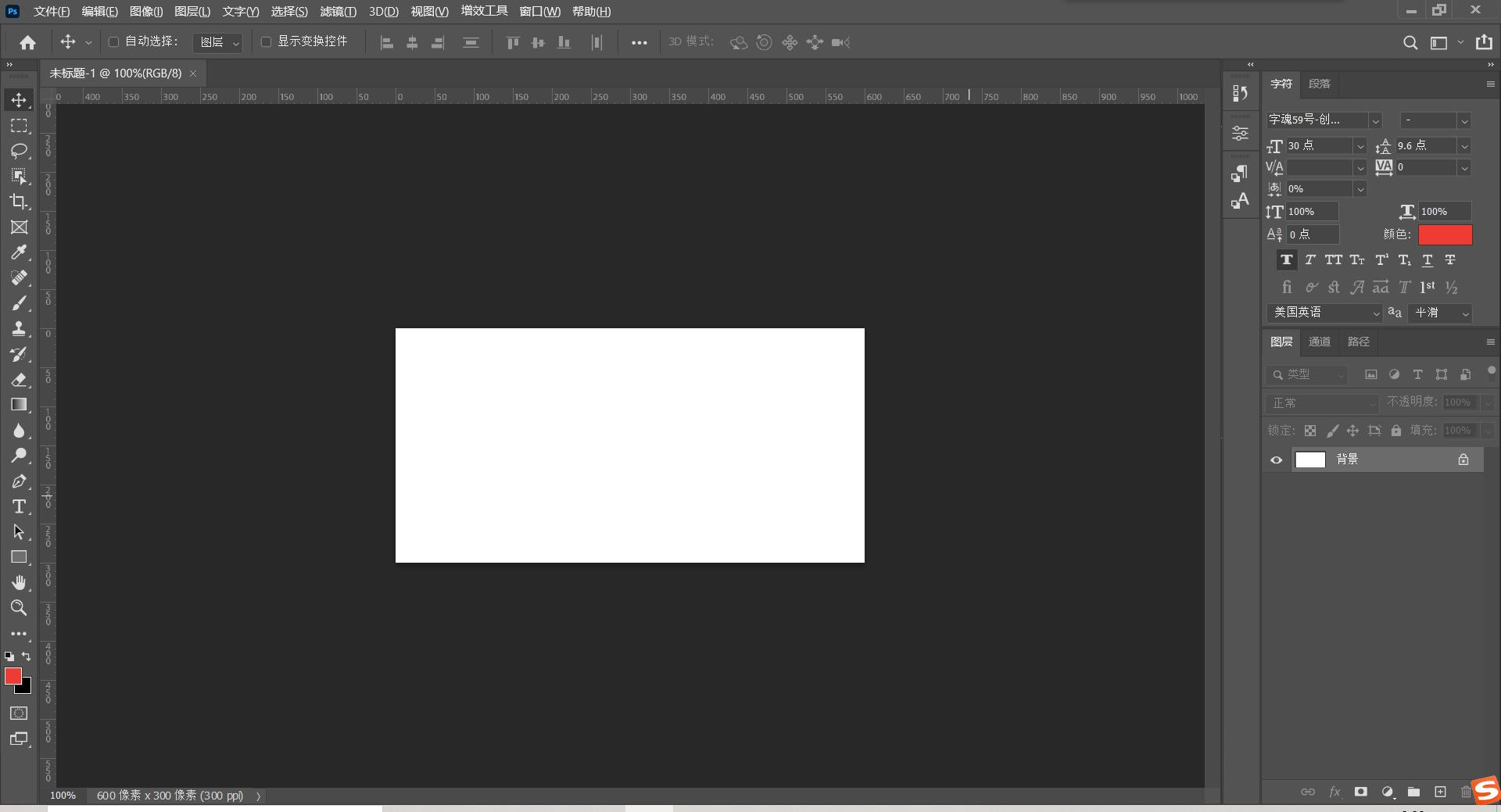The width and height of the screenshot is (1501, 812).
Task: Open the font family dropdown
Action: coord(1375,120)
